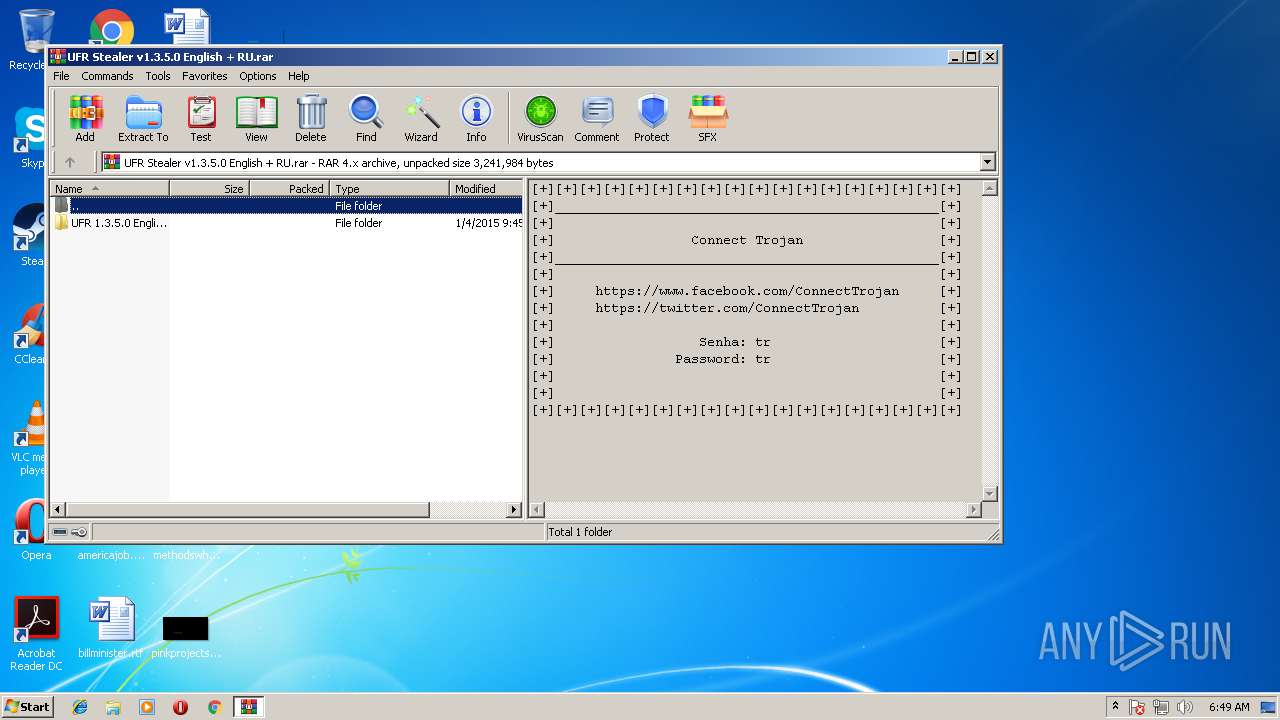
Task: Show archive Info
Action: pos(476,119)
